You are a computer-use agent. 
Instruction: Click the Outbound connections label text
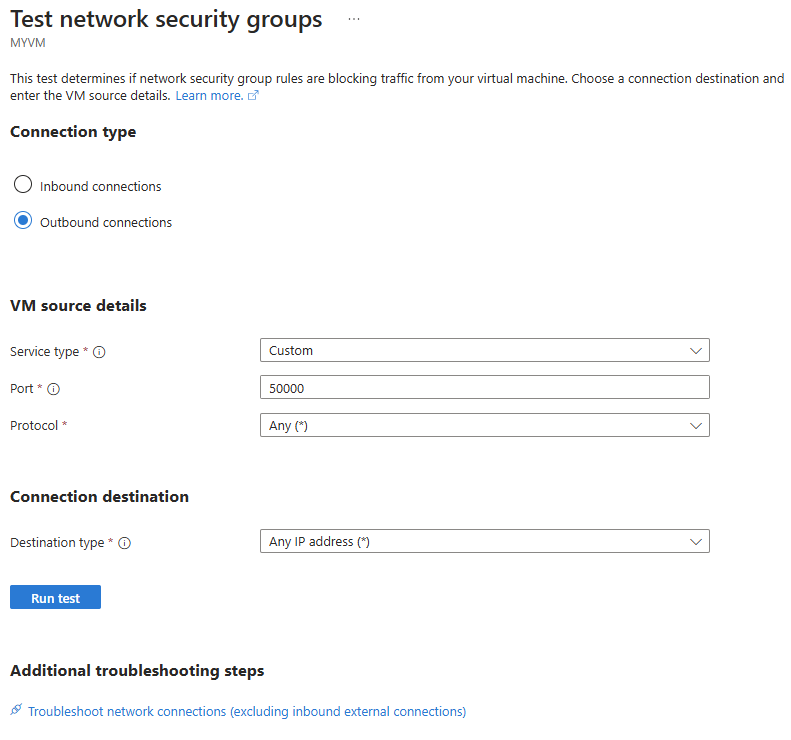[x=106, y=223]
